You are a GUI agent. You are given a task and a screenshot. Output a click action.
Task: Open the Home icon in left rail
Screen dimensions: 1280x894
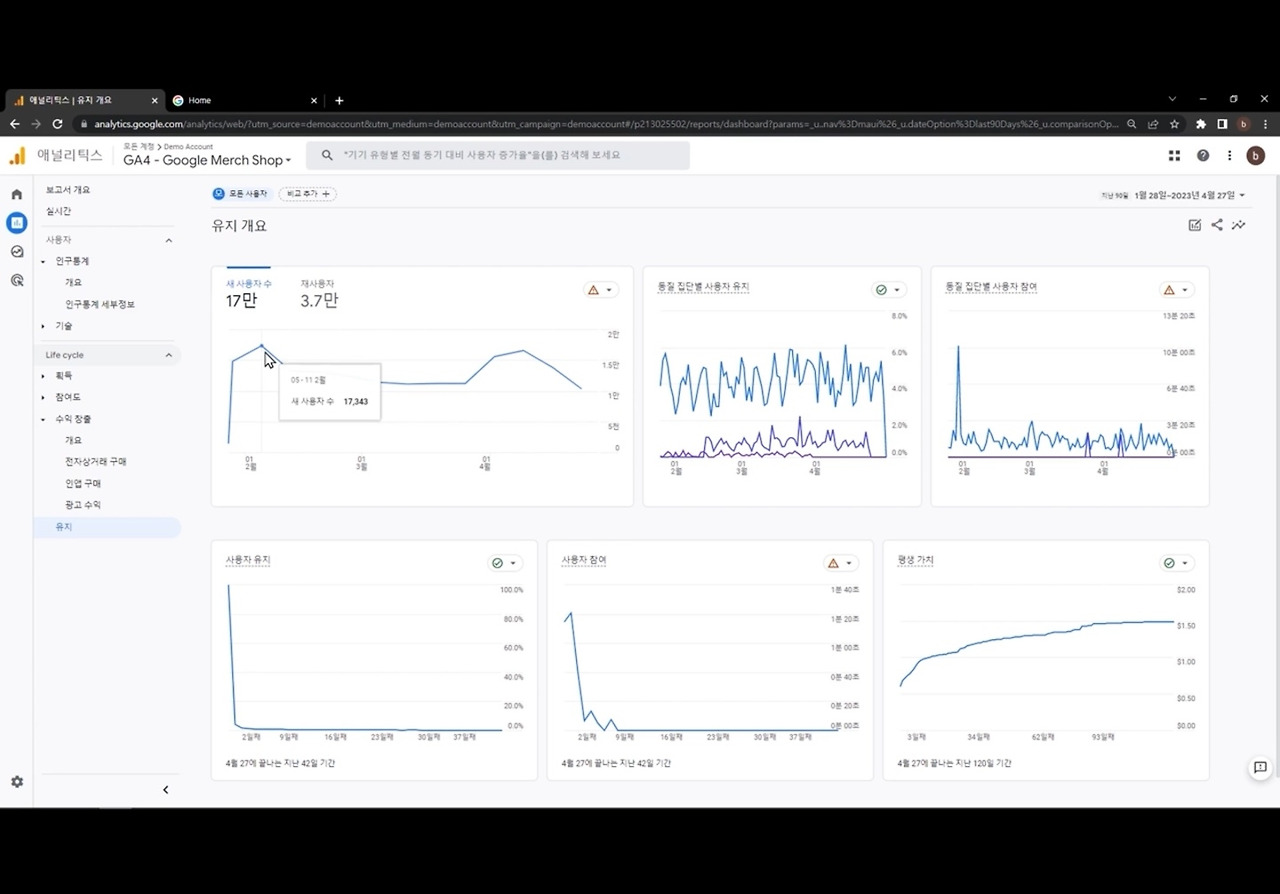tap(16, 194)
